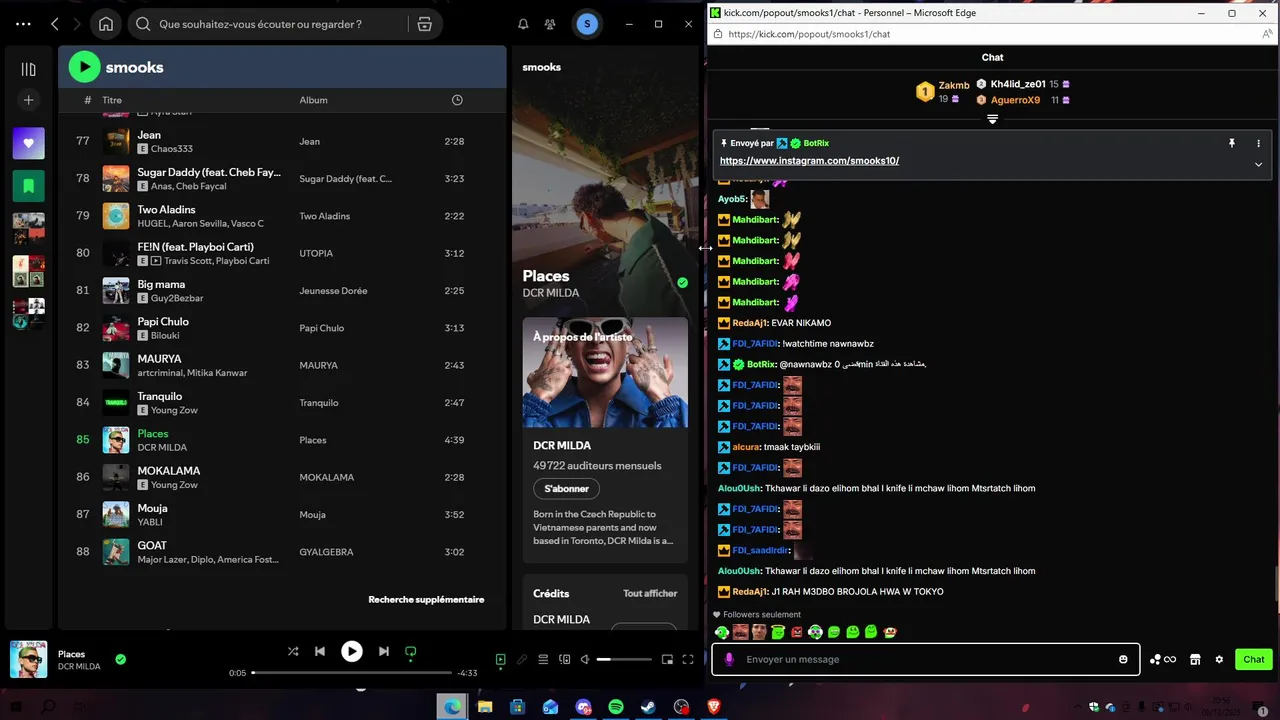Image resolution: width=1280 pixels, height=720 pixels.
Task: Click "Recherche supplémentaire" link
Action: [x=426, y=600]
